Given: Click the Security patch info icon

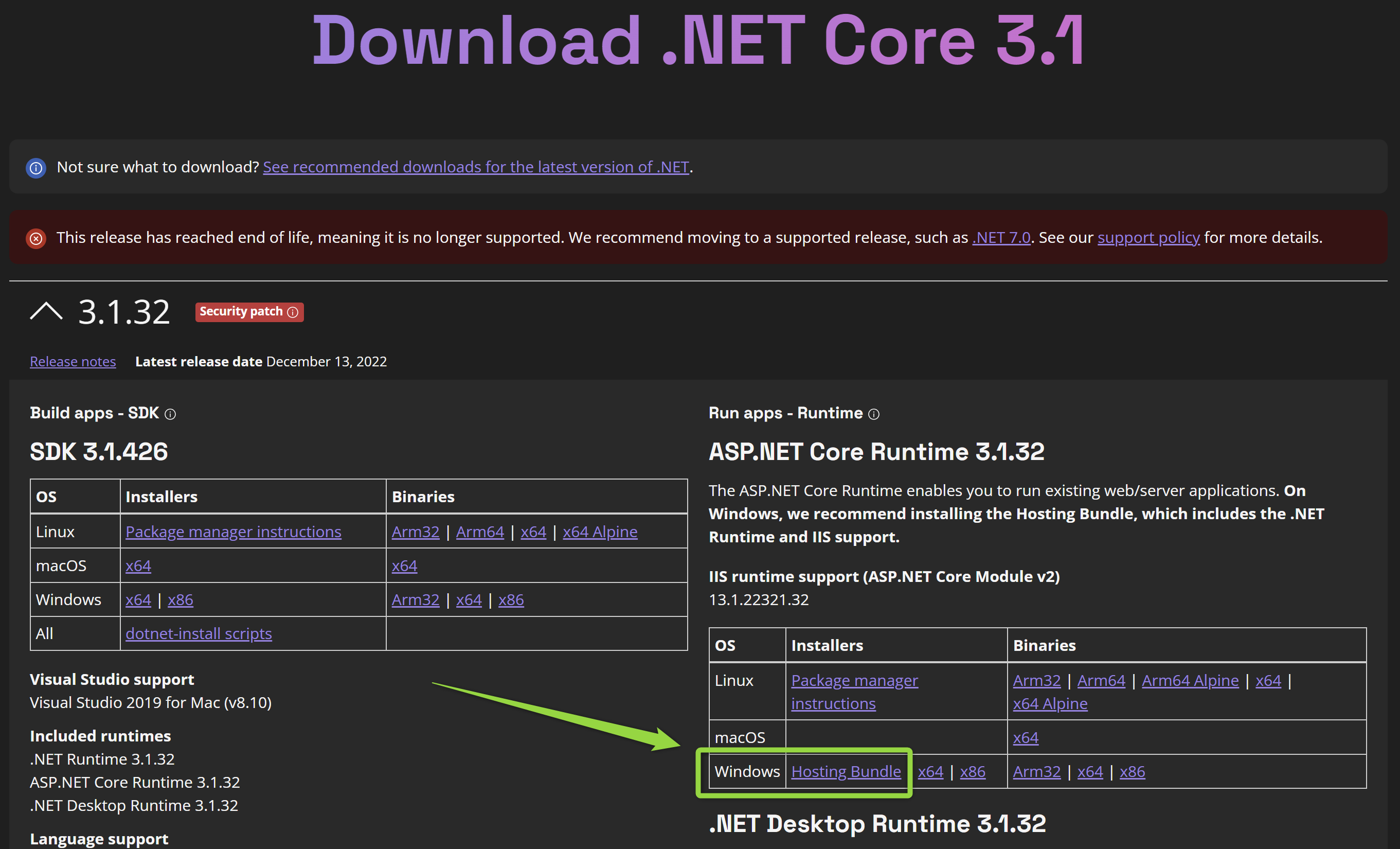Looking at the screenshot, I should coord(293,312).
